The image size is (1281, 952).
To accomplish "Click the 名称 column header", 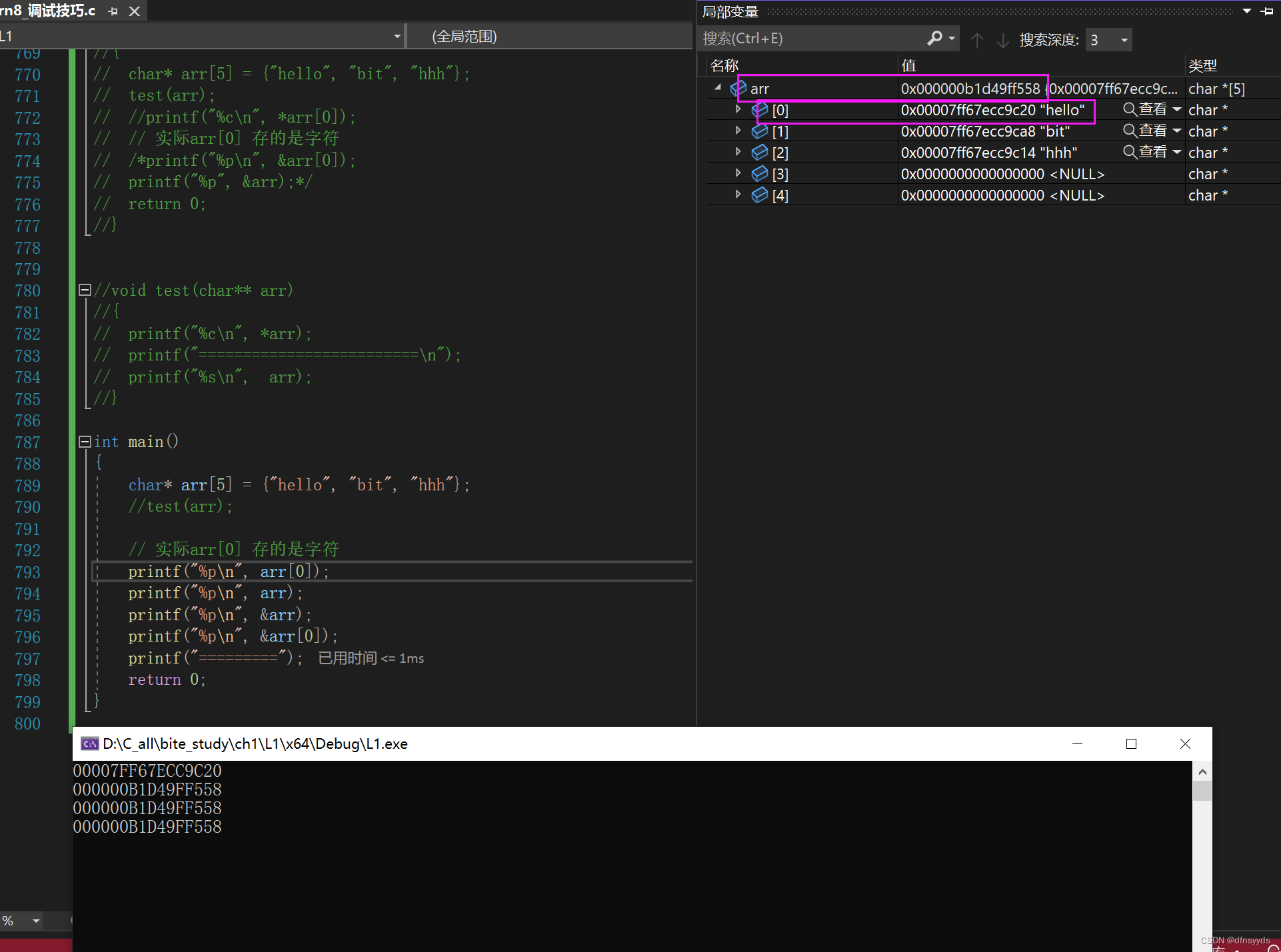I will click(x=724, y=65).
